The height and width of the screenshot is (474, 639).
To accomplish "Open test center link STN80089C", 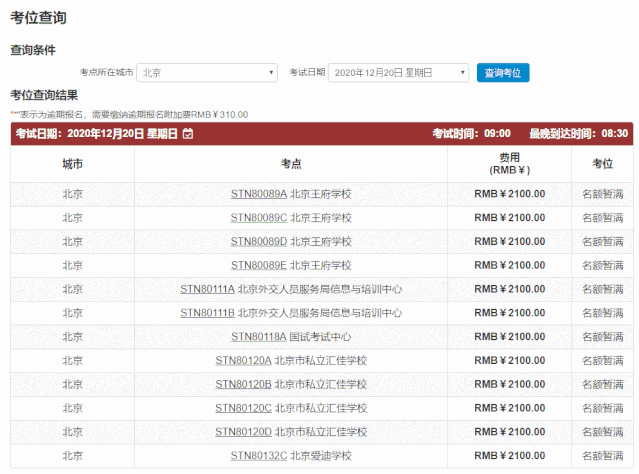I will click(258, 217).
